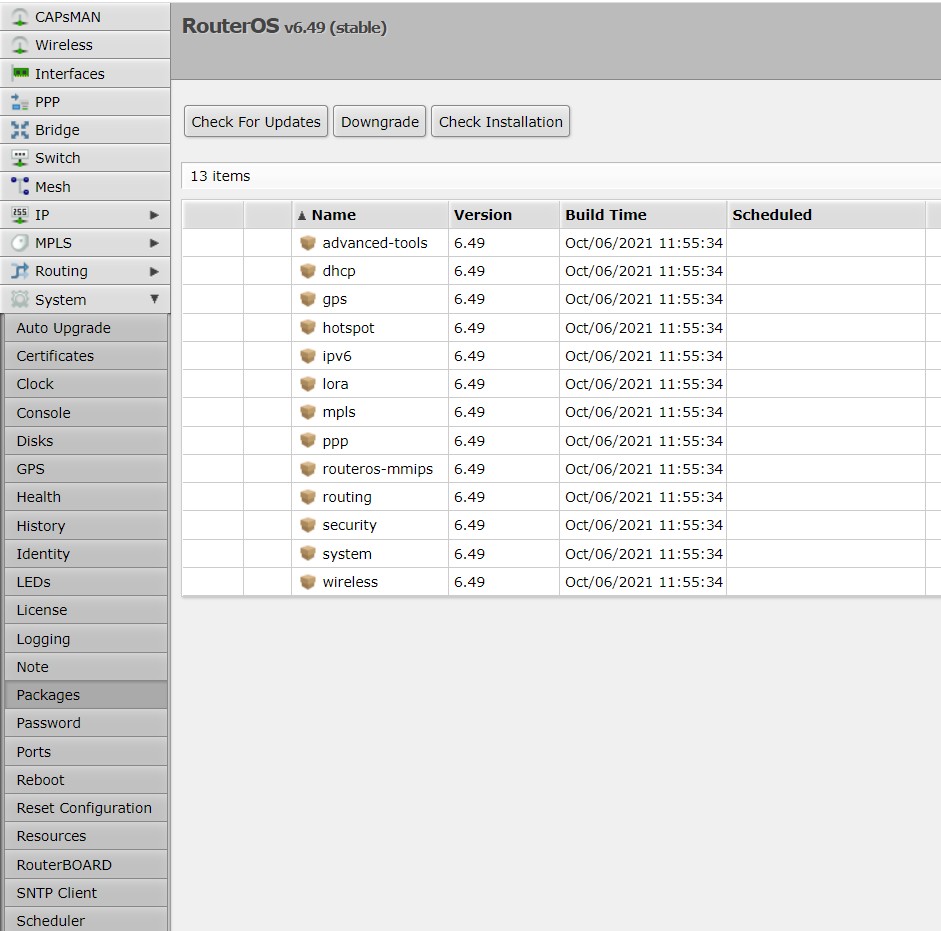The height and width of the screenshot is (931, 941).
Task: Click the IP menu icon
Action: 20,215
